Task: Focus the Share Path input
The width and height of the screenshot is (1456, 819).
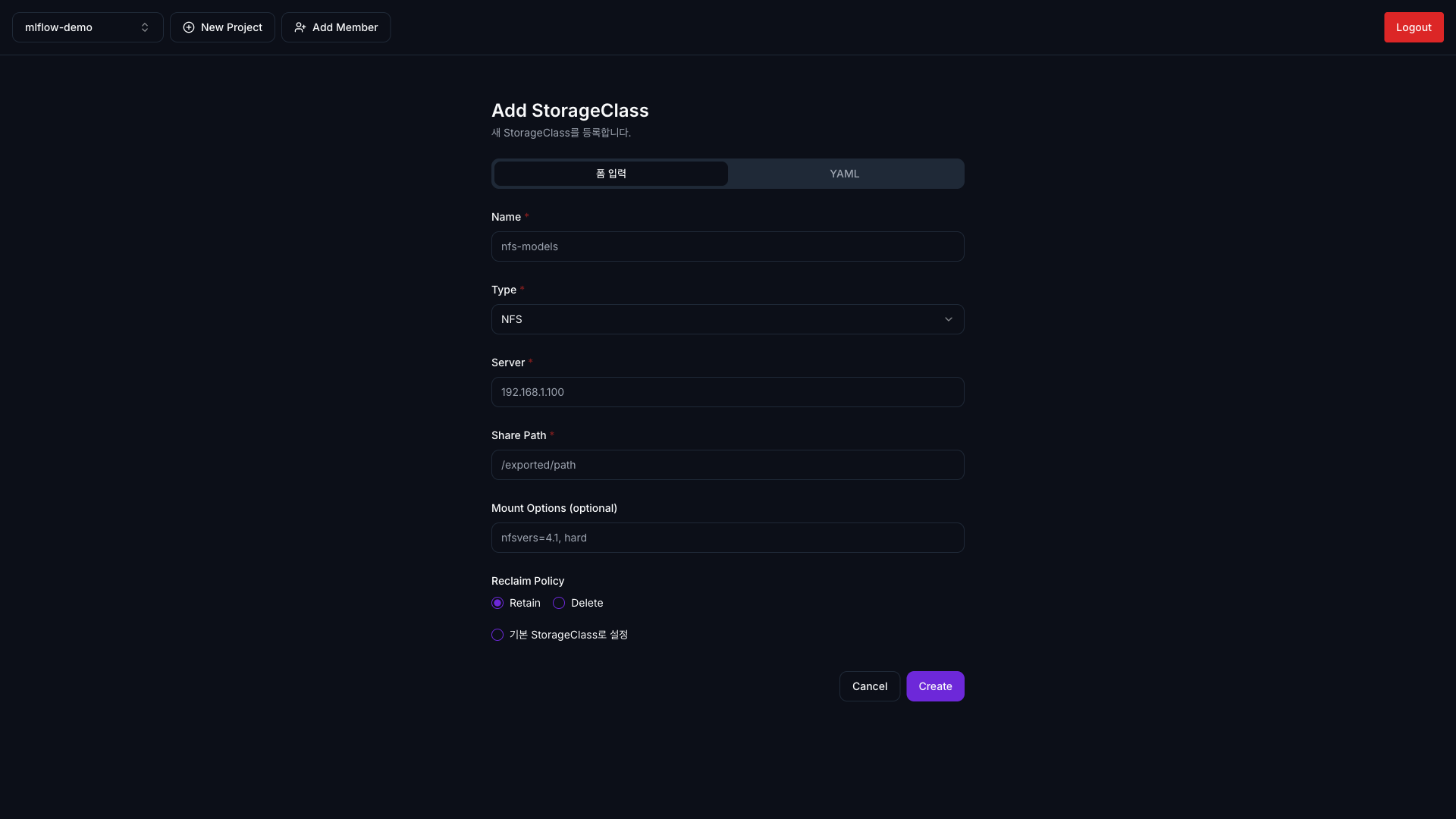Action: pyautogui.click(x=727, y=465)
